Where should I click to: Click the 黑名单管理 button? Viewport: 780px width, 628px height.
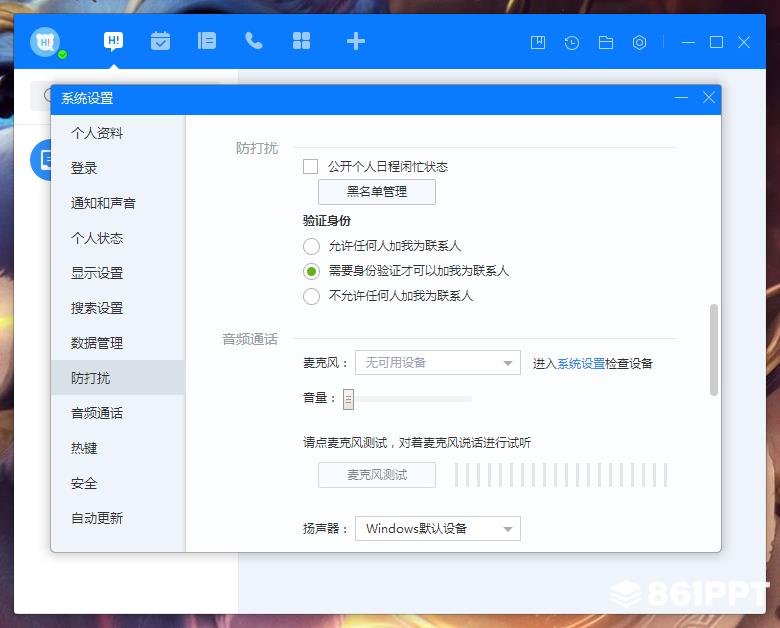(377, 192)
